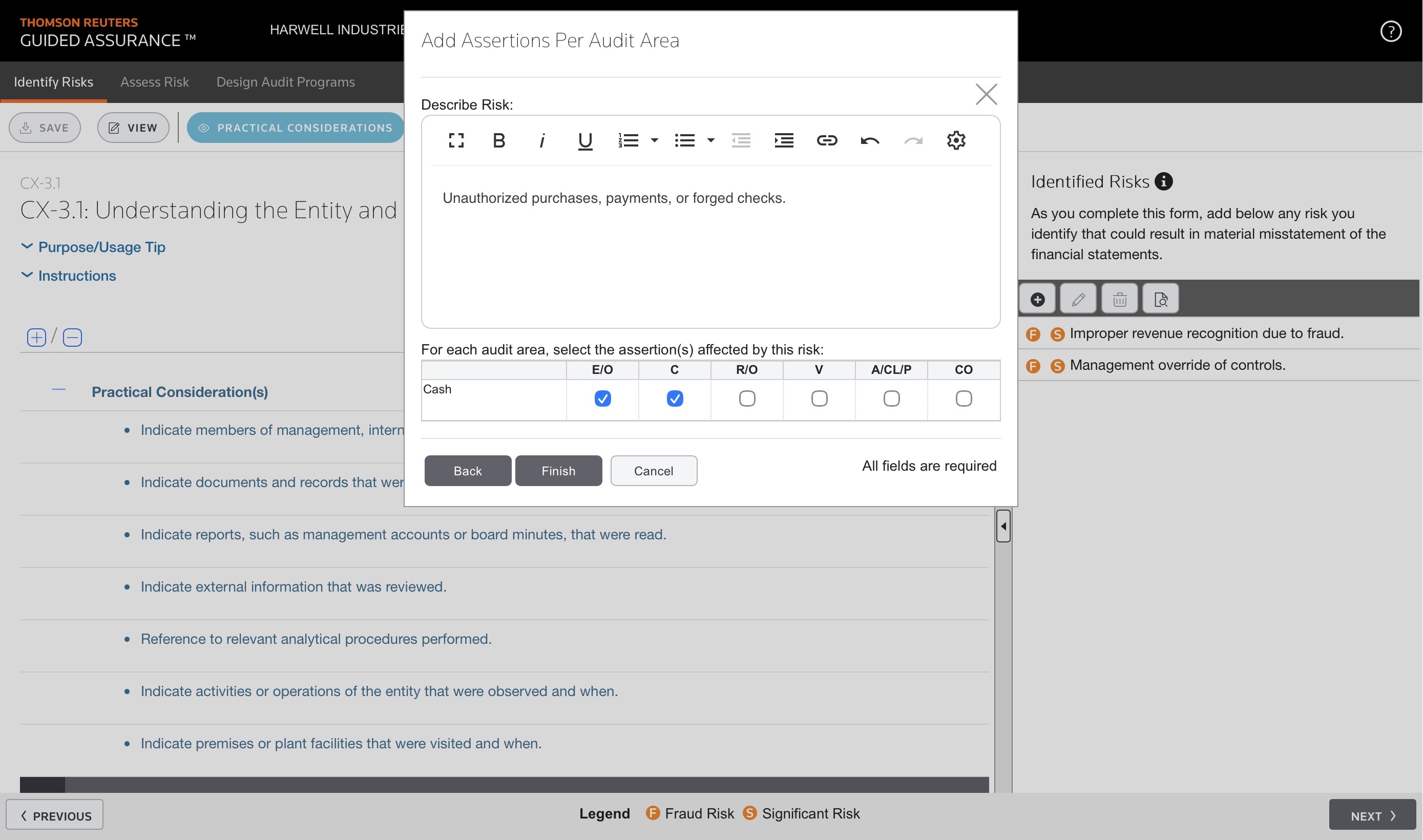The image size is (1423, 840).
Task: Add a new identified risk
Action: coord(1037,299)
